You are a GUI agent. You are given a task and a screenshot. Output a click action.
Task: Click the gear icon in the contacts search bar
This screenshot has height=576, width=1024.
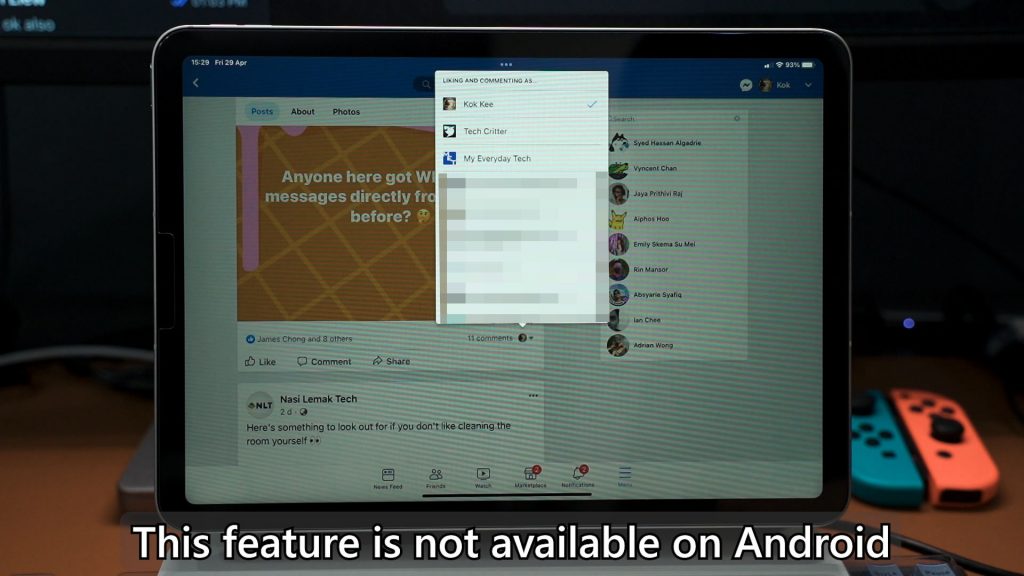[x=737, y=118]
